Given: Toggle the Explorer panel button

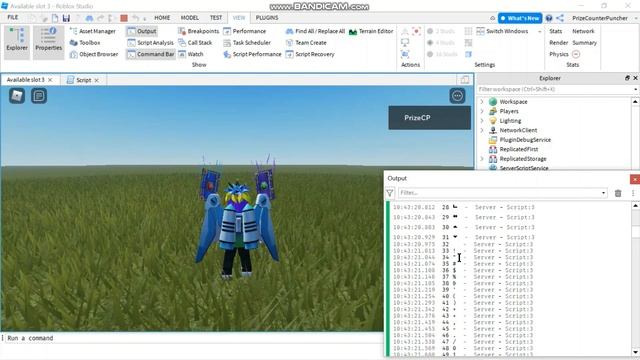Looking at the screenshot, I should tap(17, 42).
